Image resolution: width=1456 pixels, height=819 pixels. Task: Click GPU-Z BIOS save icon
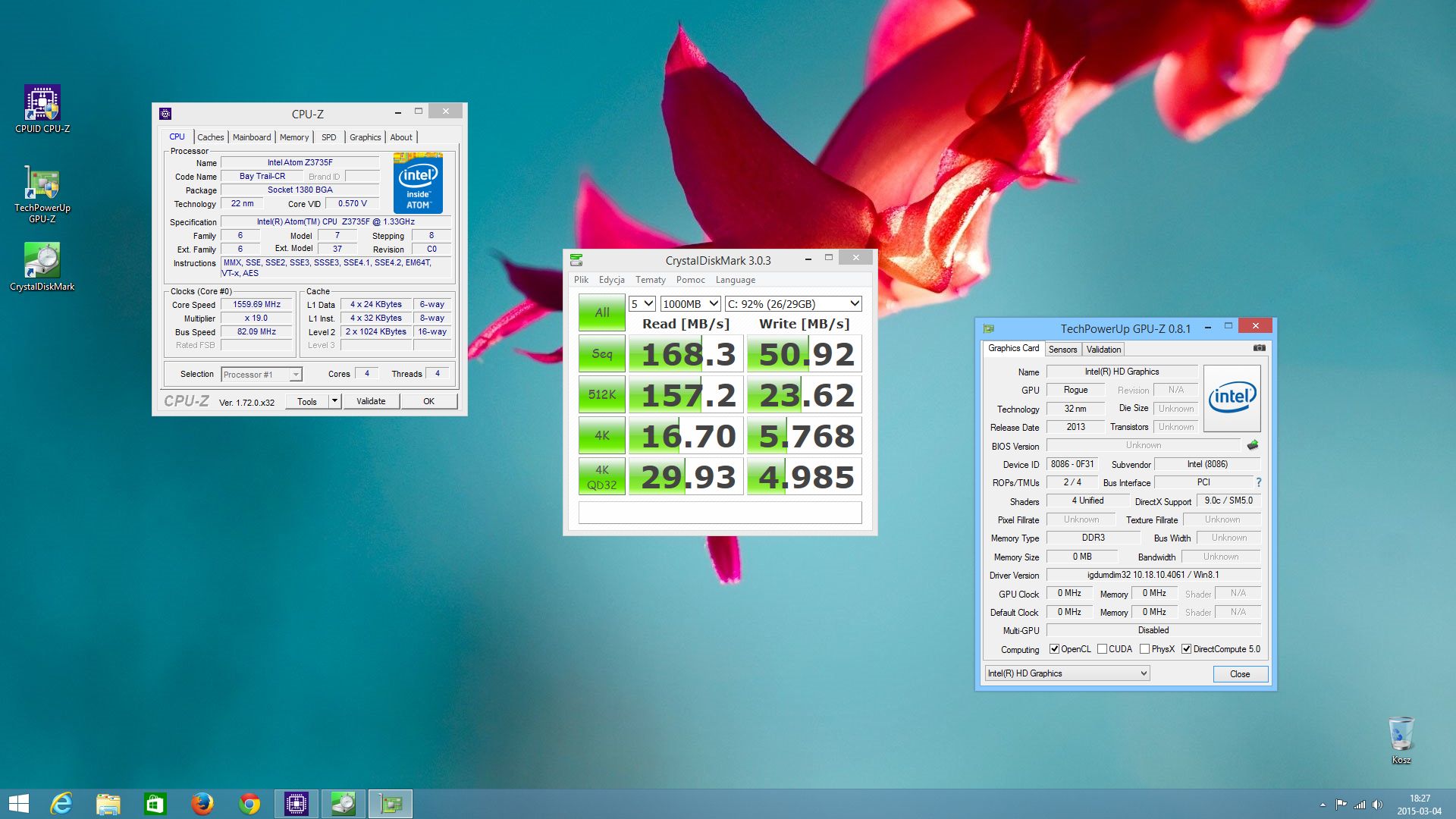tap(1253, 445)
